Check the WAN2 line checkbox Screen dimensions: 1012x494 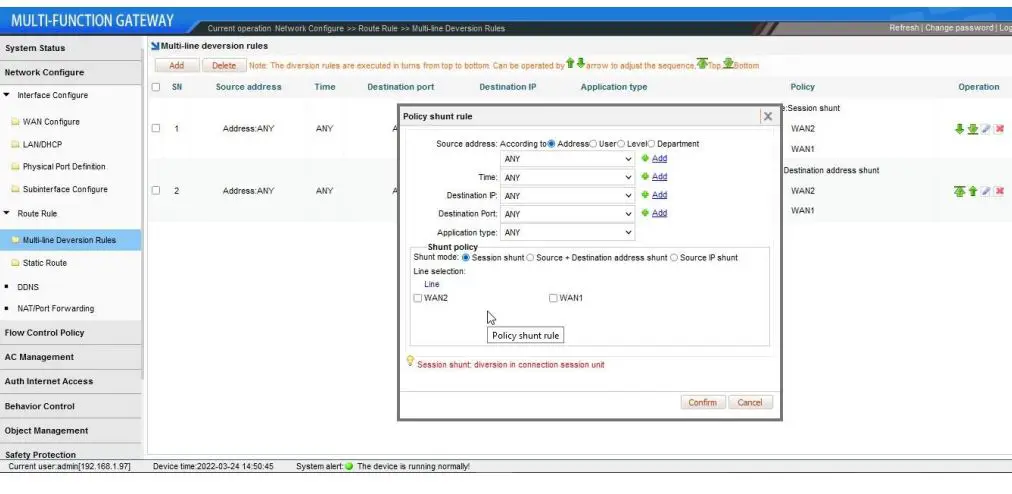pyautogui.click(x=418, y=298)
